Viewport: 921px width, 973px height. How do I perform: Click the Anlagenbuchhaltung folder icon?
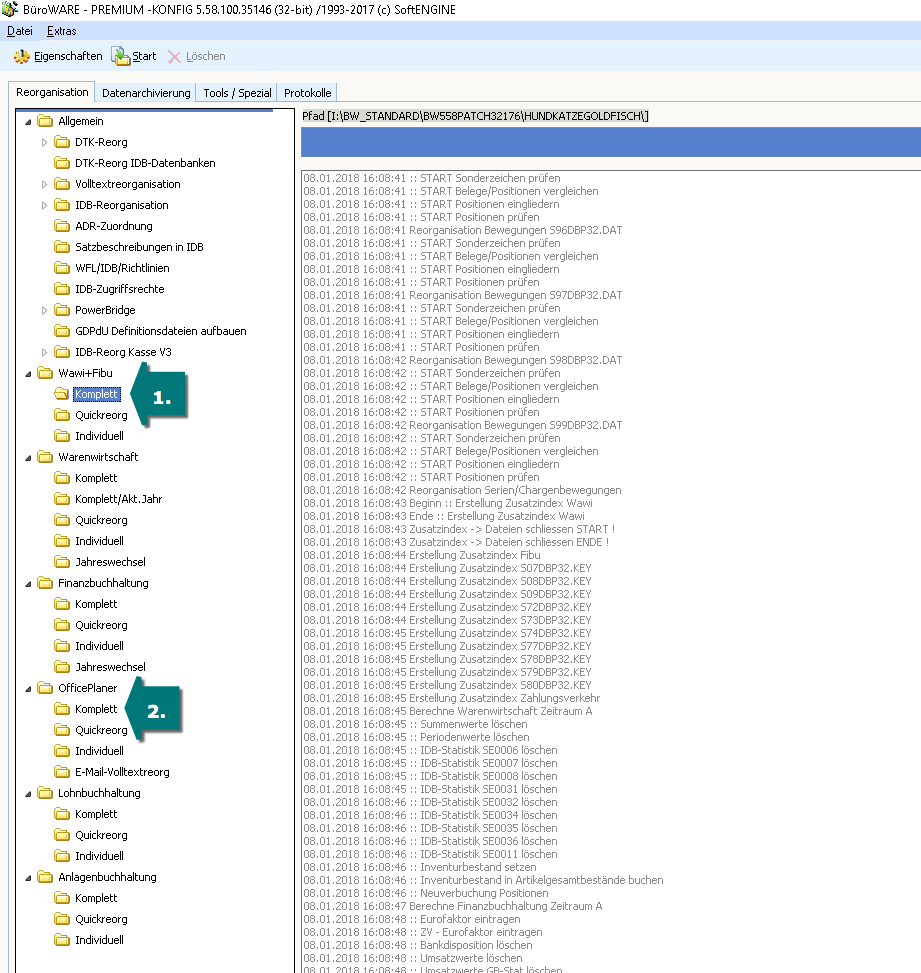coord(45,877)
